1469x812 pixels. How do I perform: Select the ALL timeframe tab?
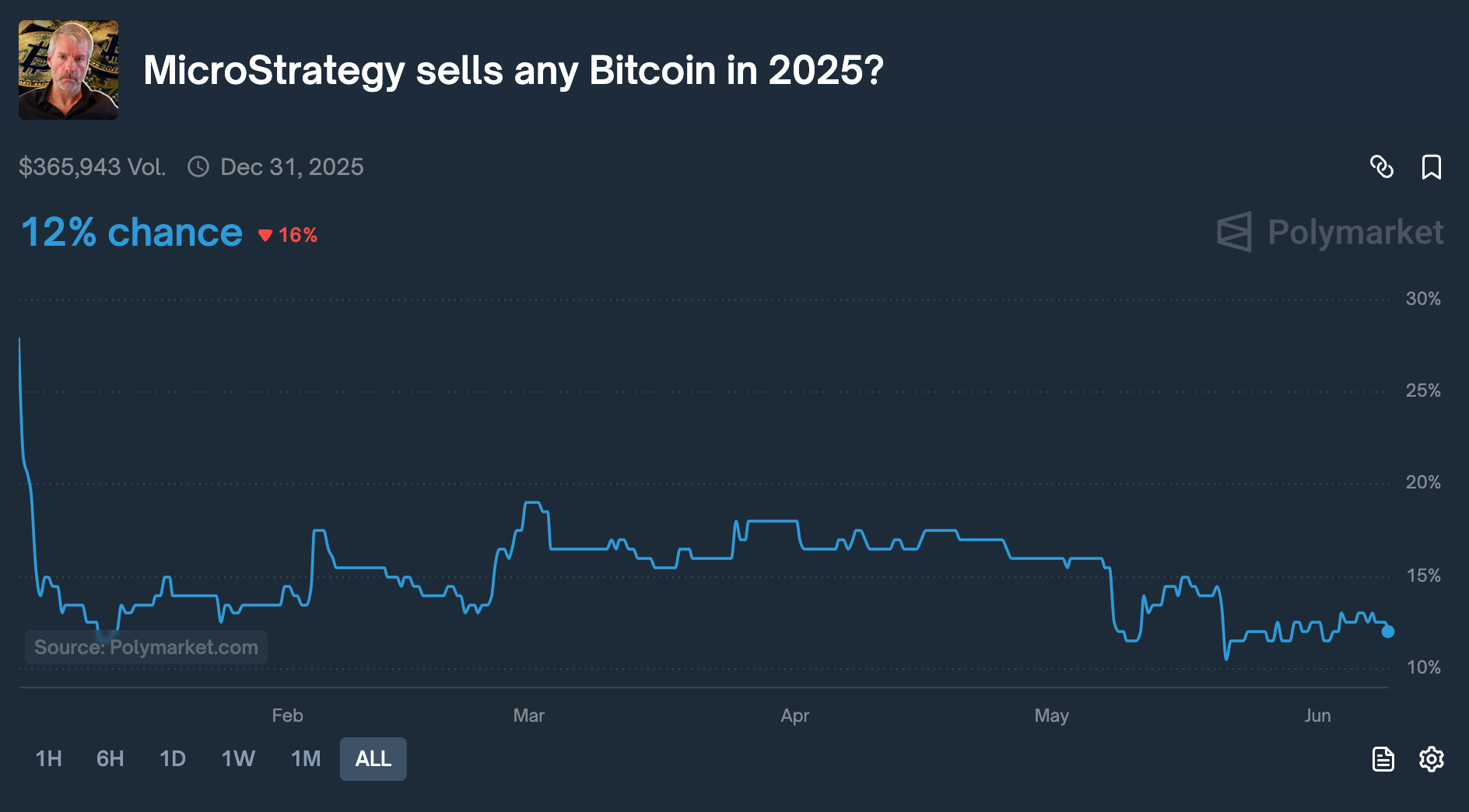[x=373, y=758]
